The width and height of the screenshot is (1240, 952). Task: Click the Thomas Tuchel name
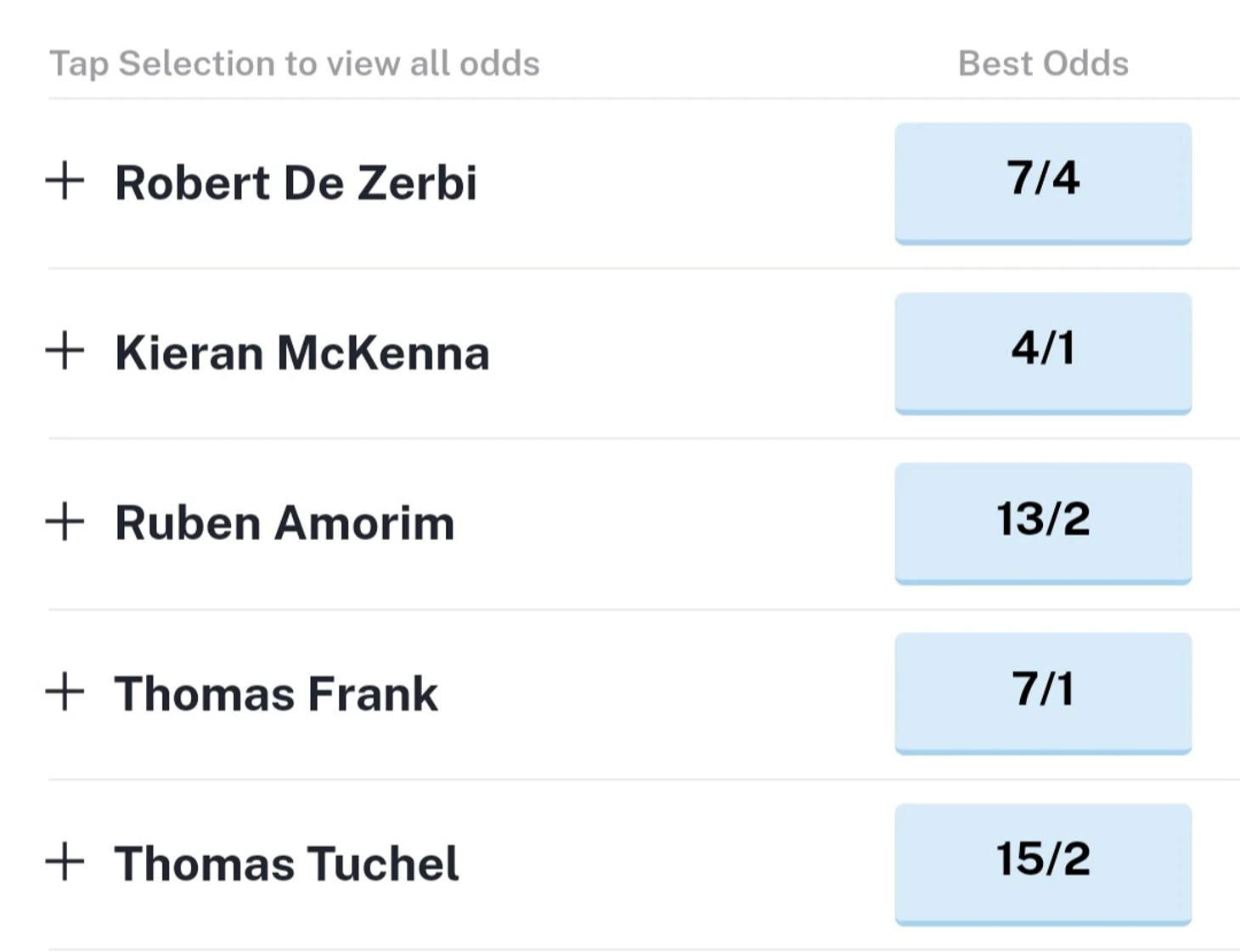286,863
